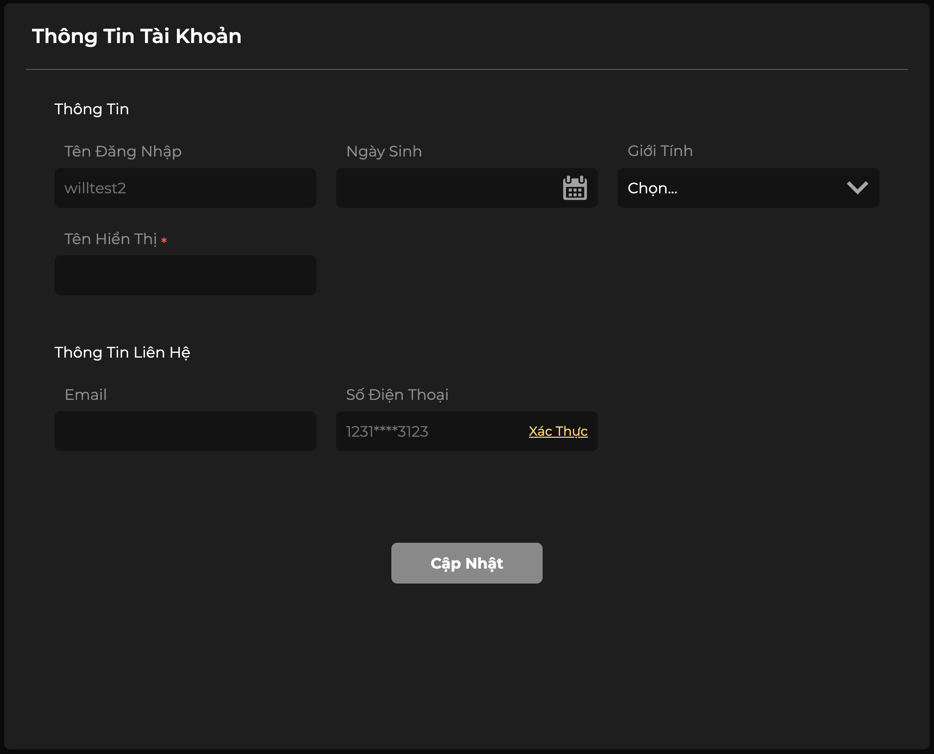This screenshot has width=934, height=754.
Task: Click the Tên Đăng Nhập label
Action: (123, 151)
